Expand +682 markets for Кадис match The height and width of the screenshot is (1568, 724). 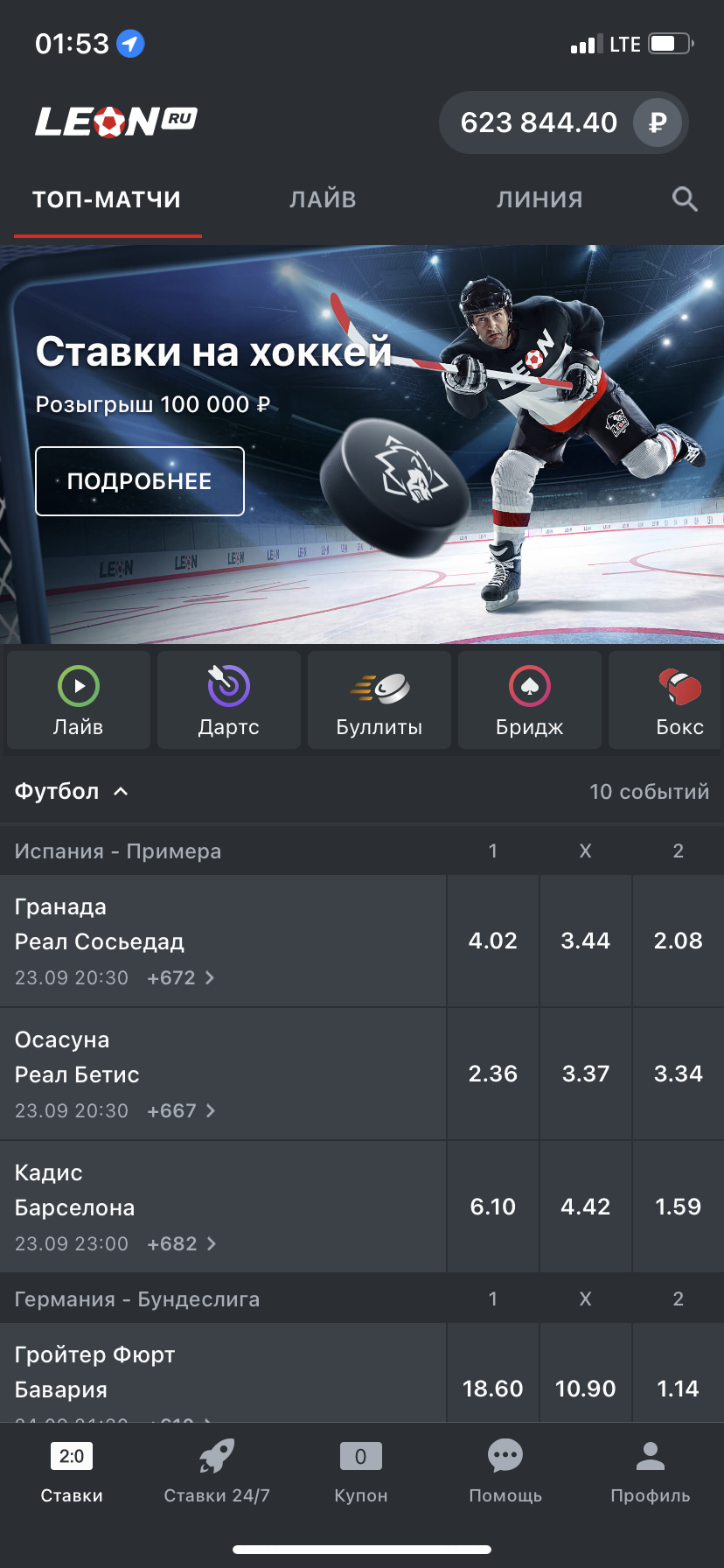(x=182, y=1244)
